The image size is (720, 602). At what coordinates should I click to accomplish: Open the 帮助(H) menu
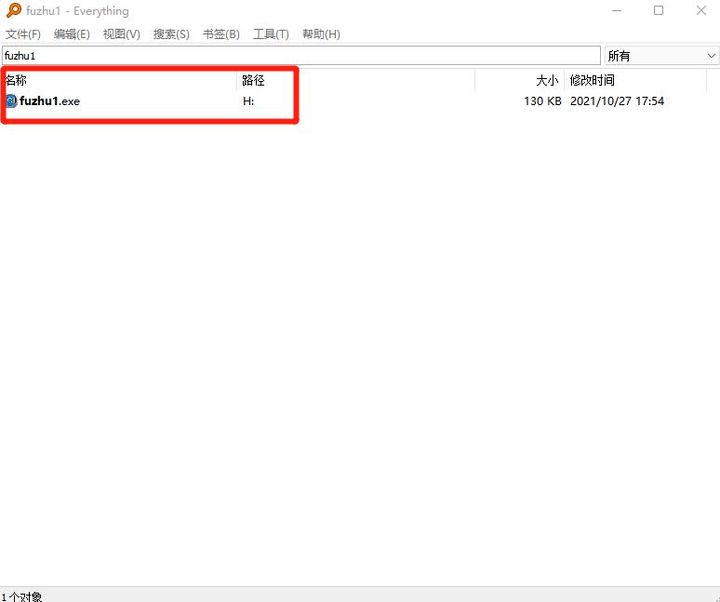click(321, 34)
